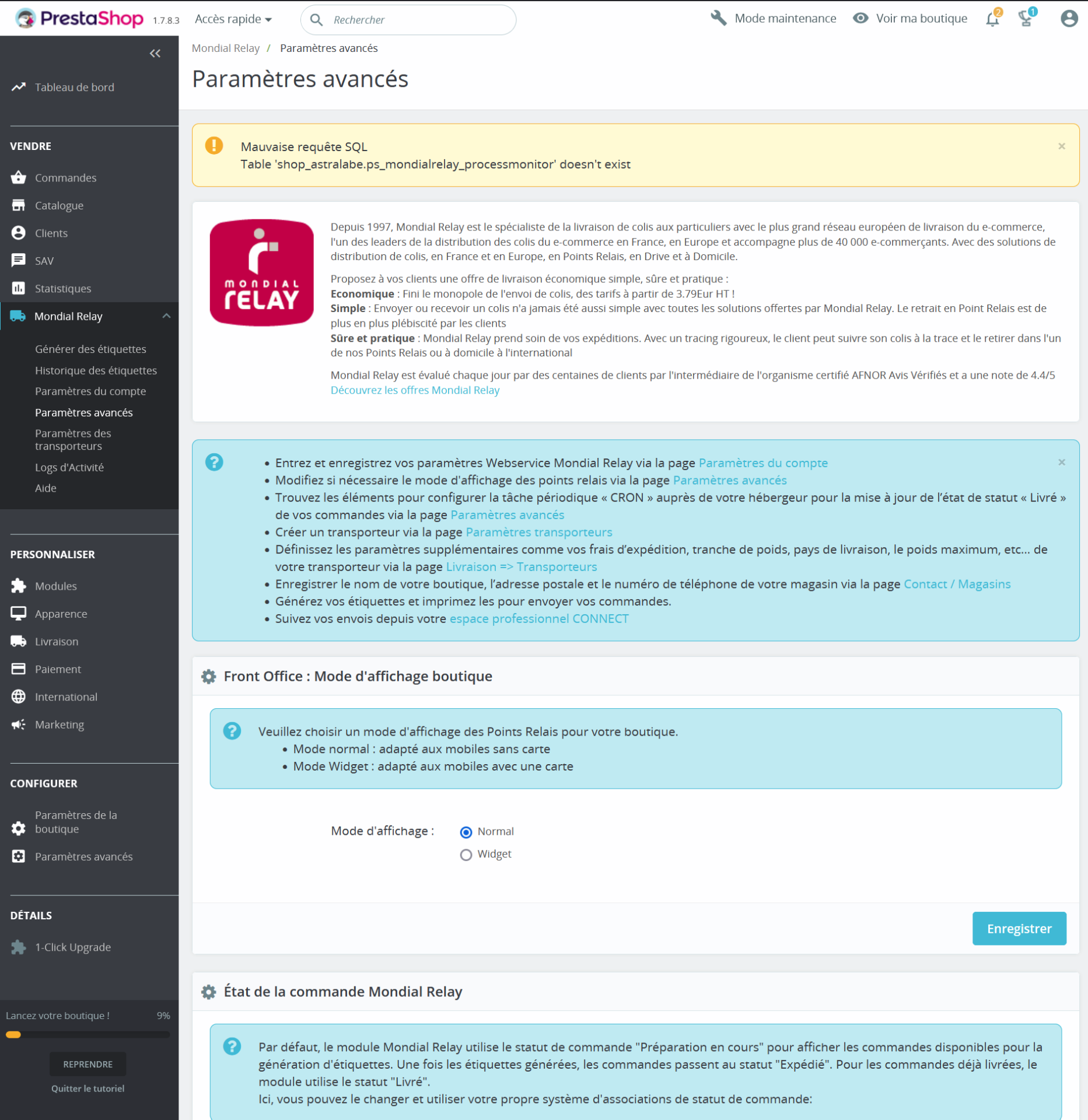
Task: Close the blue help instructions box
Action: coord(1061,463)
